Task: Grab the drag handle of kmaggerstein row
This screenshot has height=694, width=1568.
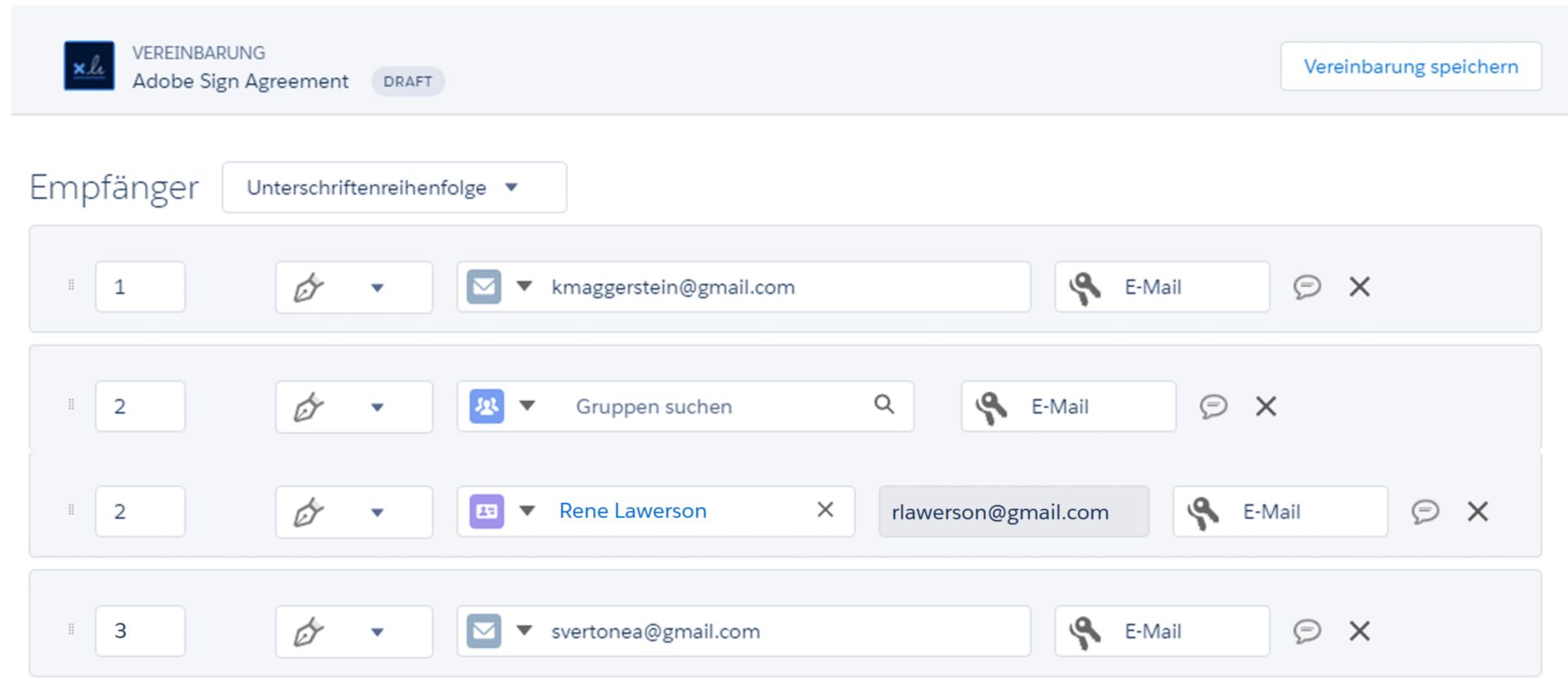Action: point(71,285)
